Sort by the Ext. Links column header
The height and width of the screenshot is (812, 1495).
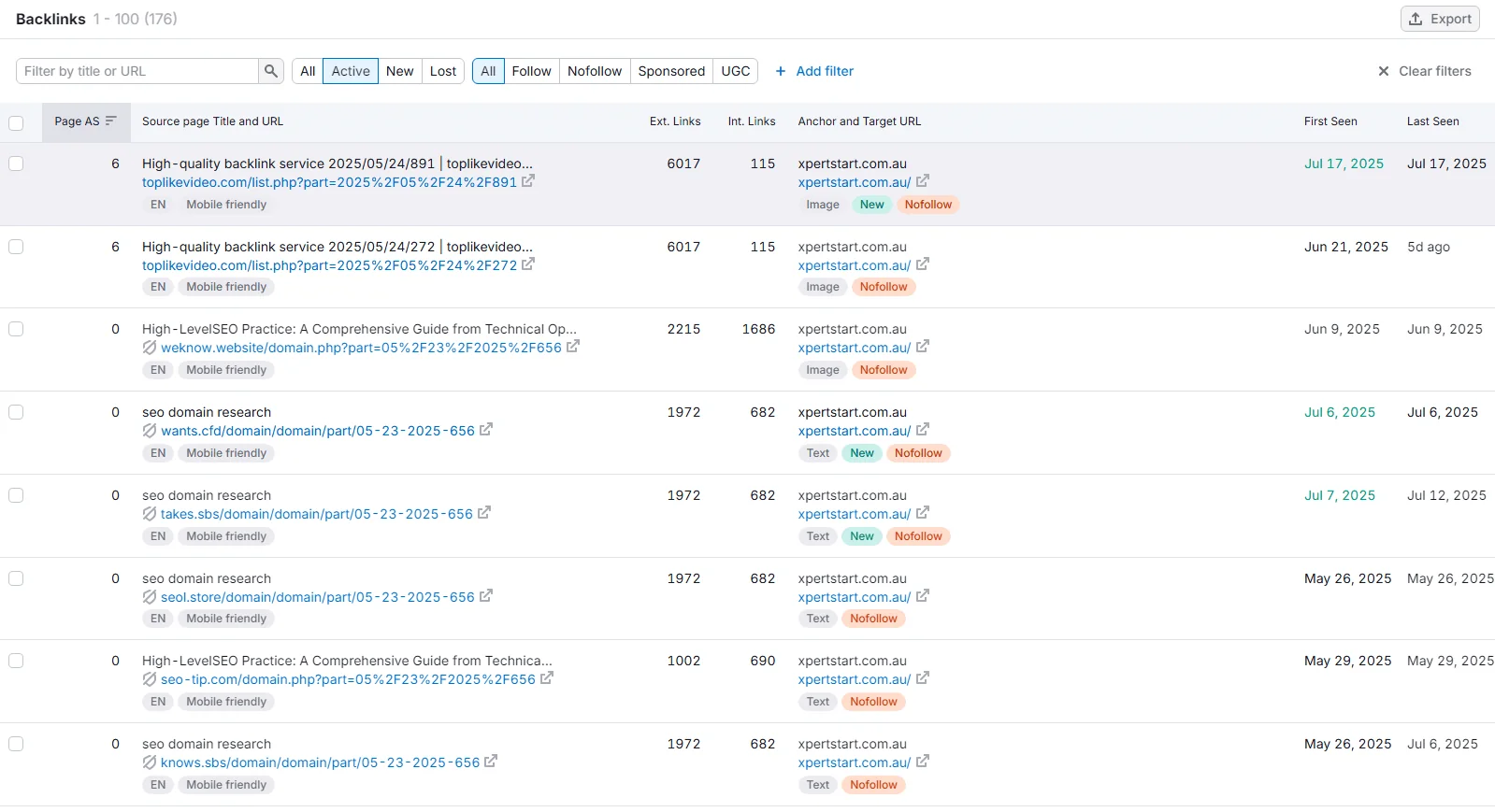(675, 121)
